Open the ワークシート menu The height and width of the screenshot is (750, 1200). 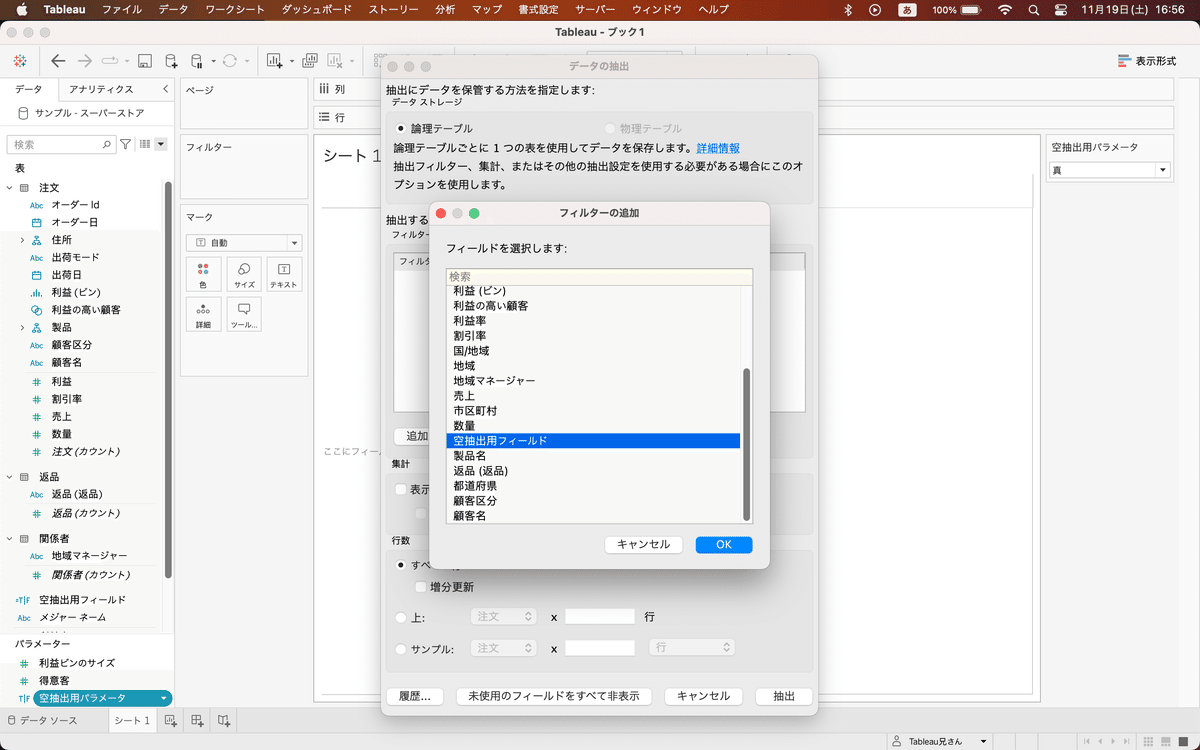click(x=235, y=9)
